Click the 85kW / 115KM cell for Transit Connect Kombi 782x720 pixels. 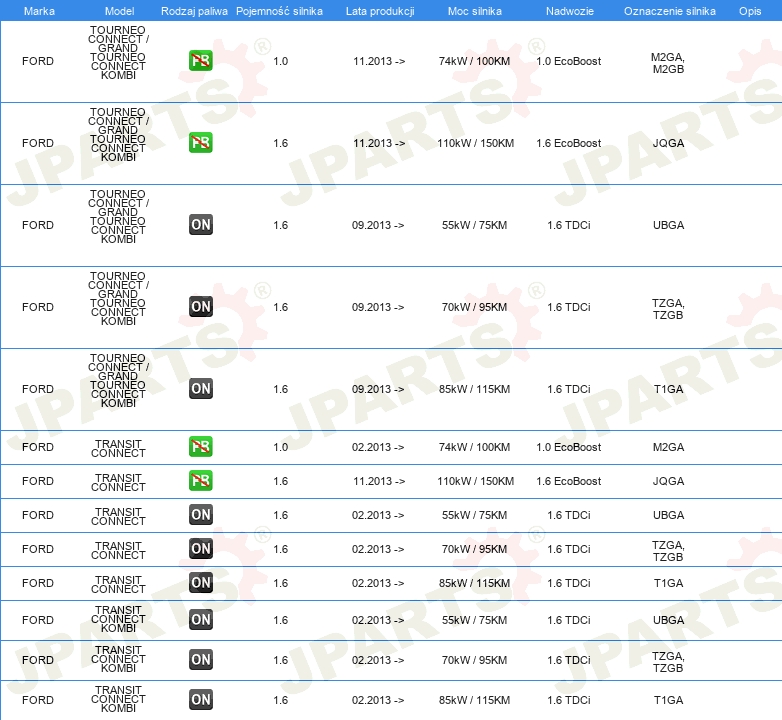(474, 700)
